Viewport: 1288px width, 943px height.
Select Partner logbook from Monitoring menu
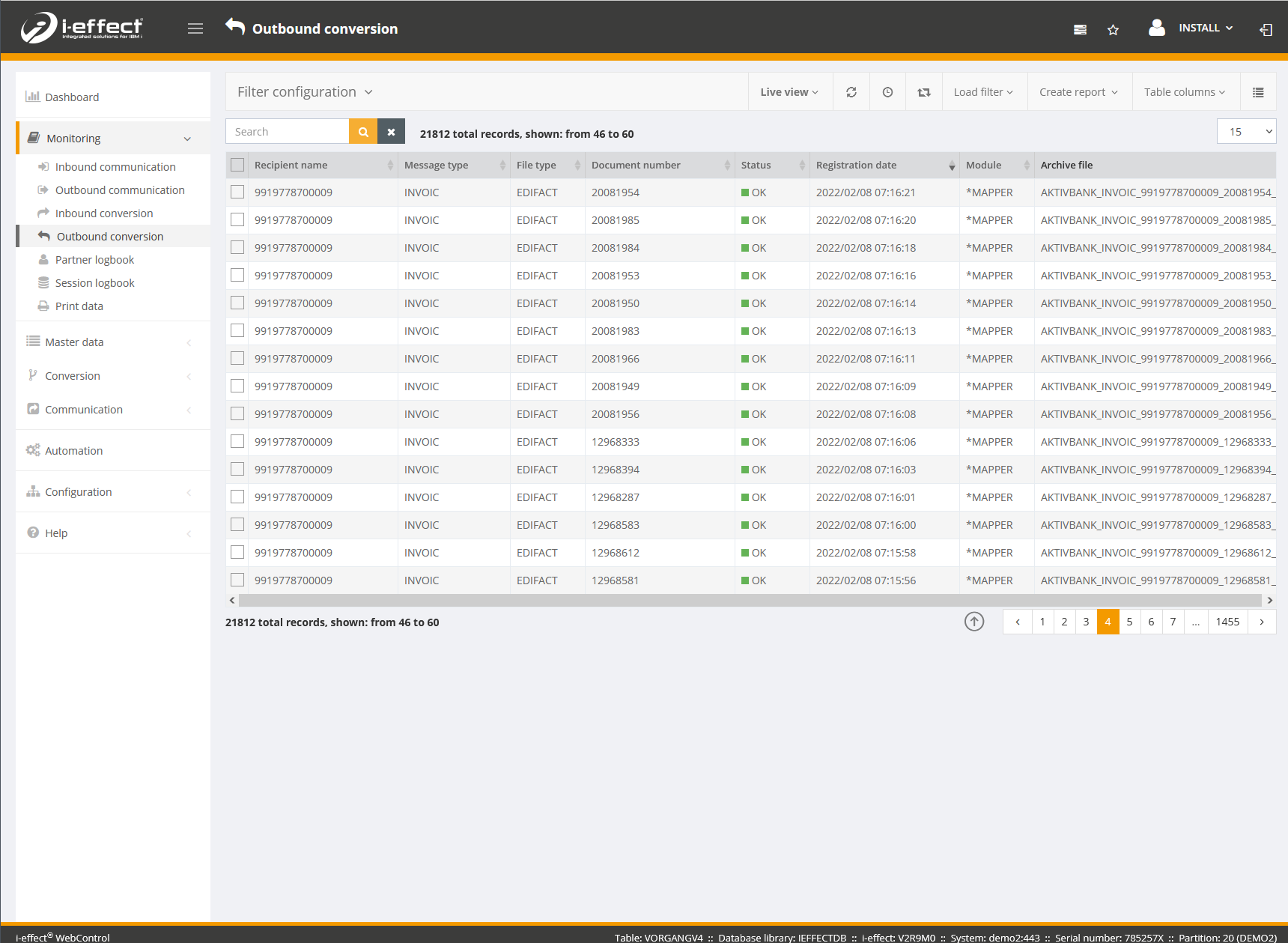pyautogui.click(x=94, y=260)
